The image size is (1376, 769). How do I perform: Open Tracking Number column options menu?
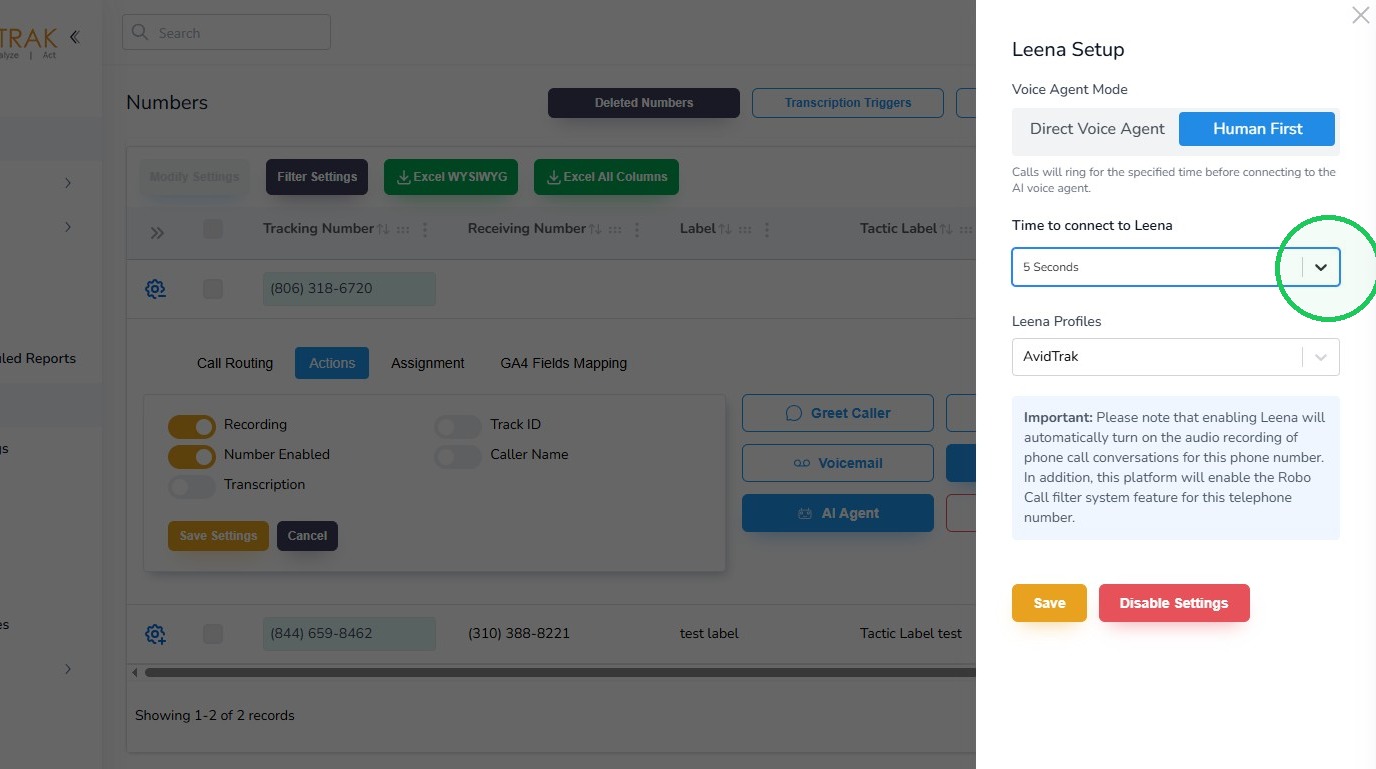coord(425,229)
